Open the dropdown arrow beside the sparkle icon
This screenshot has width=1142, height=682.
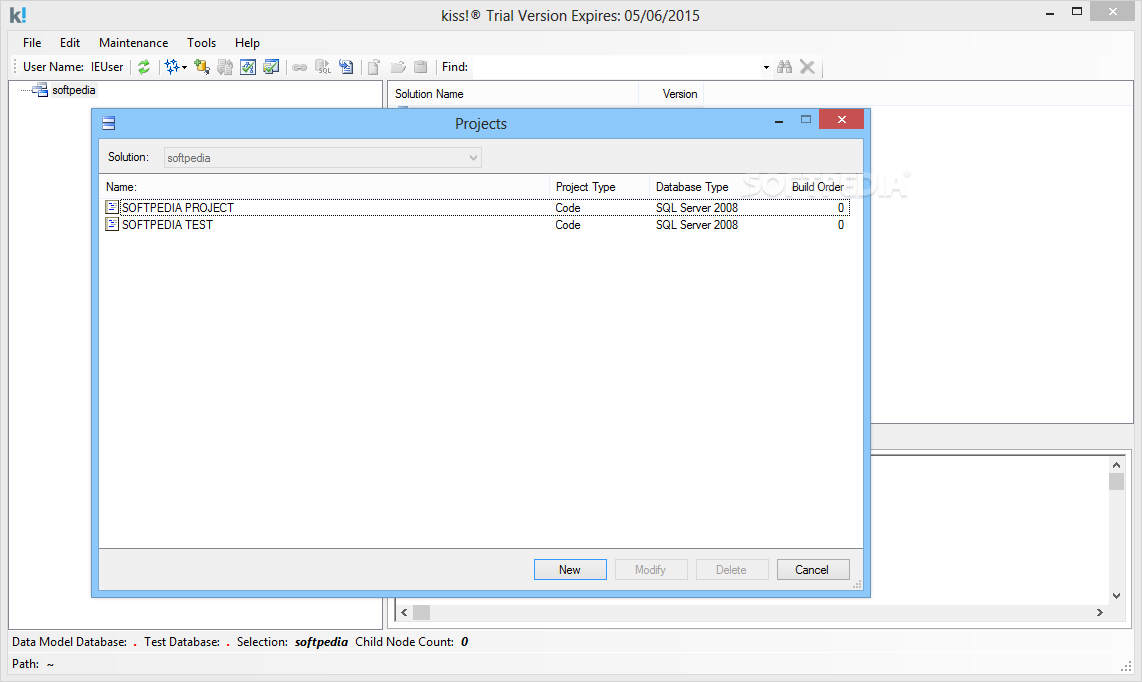coord(184,68)
